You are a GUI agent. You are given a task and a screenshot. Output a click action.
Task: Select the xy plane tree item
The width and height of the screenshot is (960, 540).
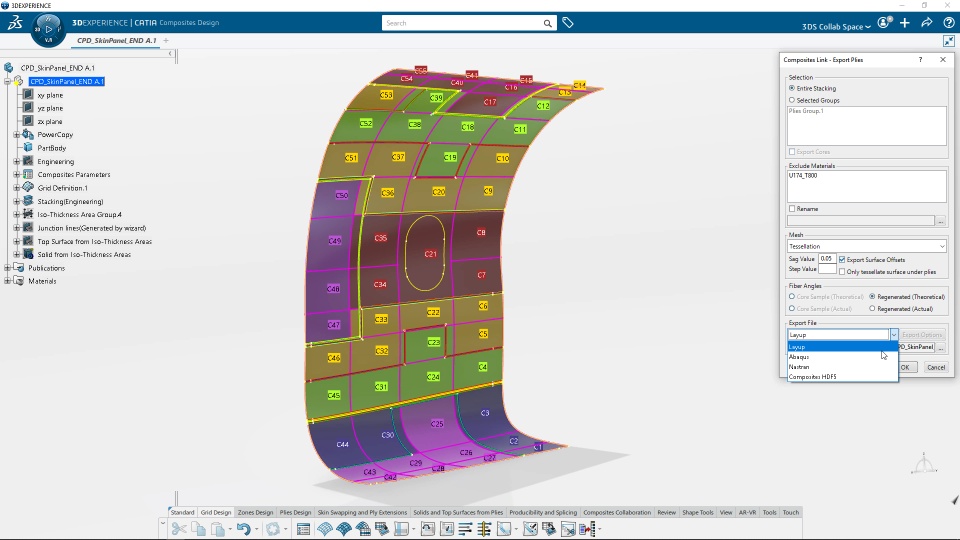point(50,96)
